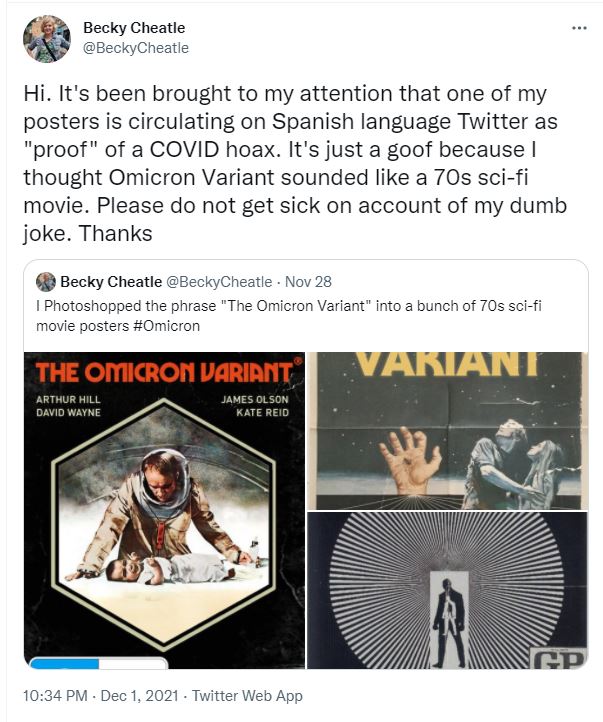603x722 pixels.
Task: Click the Becky Cheatle name in quoted tweet
Action: tap(111, 282)
